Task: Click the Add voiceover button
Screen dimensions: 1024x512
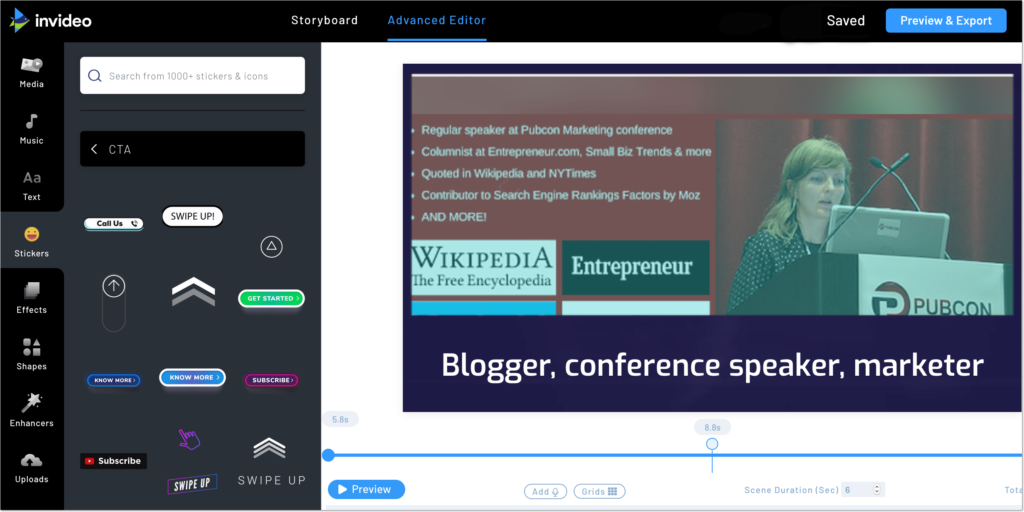Action: [546, 491]
